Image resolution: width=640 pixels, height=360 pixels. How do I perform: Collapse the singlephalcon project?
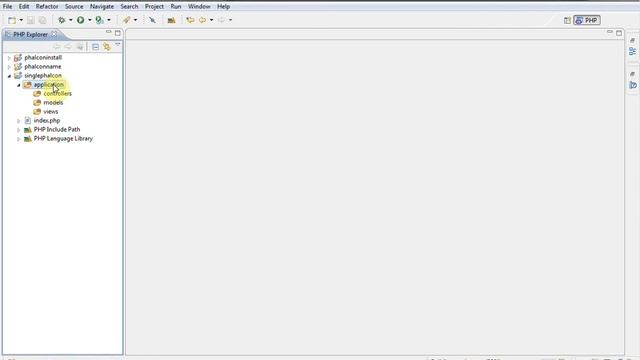point(9,76)
